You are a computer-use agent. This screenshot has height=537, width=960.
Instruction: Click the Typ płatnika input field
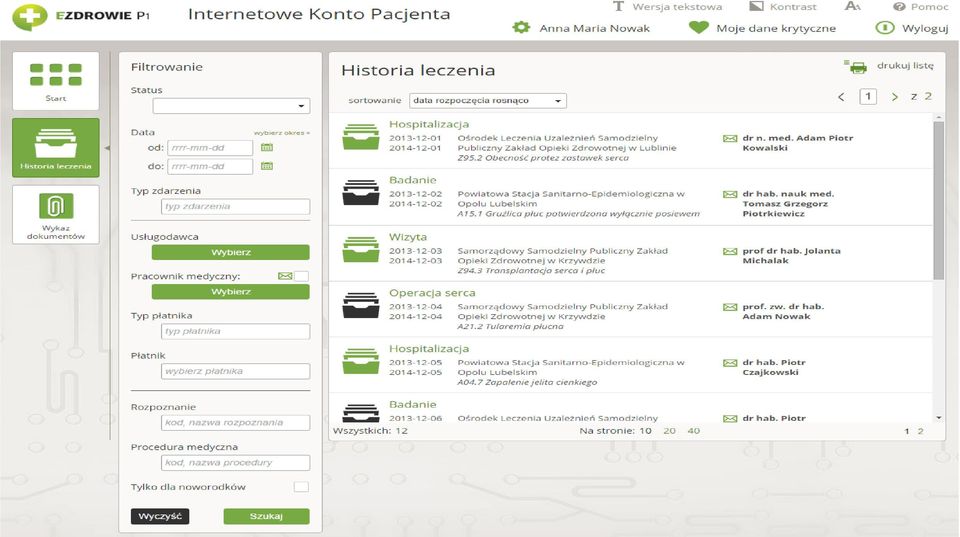[x=236, y=331]
